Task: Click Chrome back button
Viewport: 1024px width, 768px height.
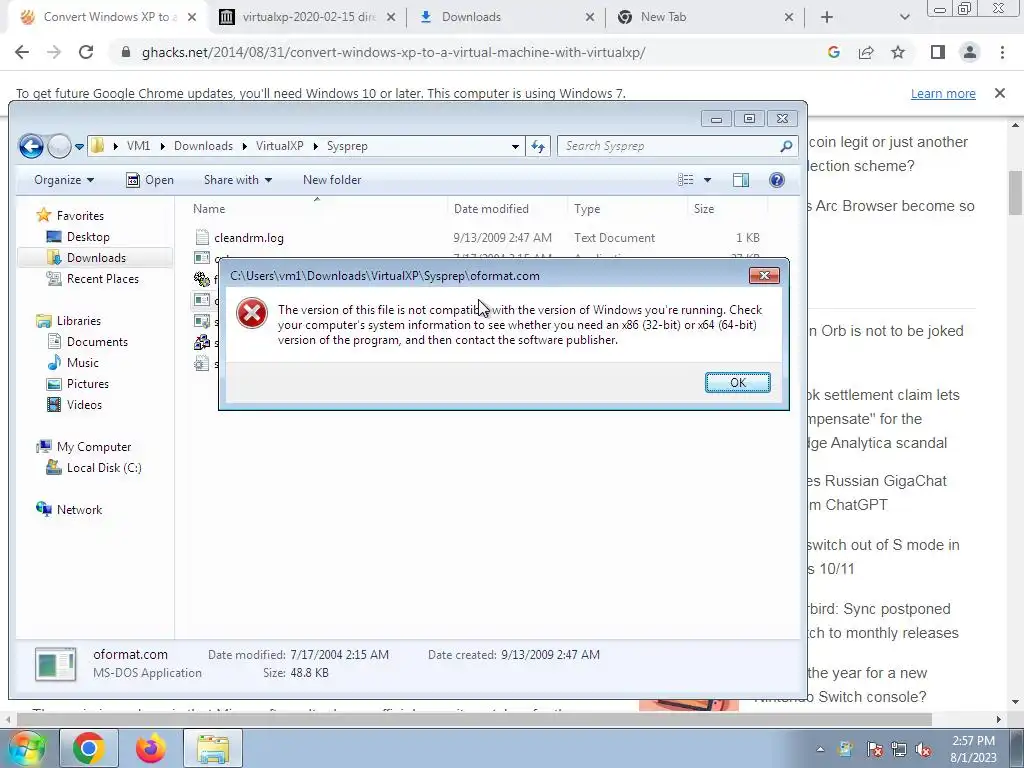Action: pyautogui.click(x=22, y=53)
